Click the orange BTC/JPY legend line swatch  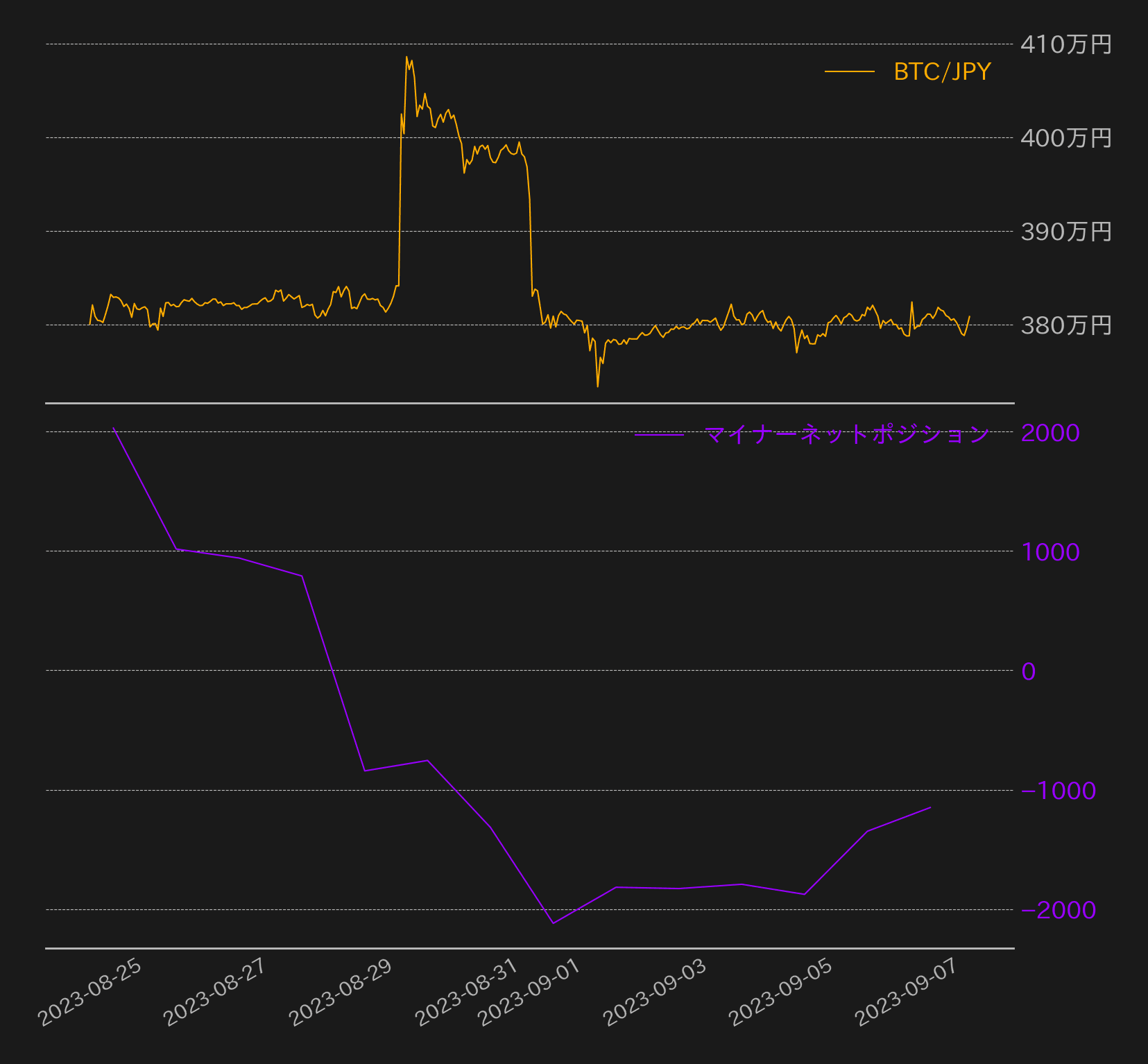849,71
